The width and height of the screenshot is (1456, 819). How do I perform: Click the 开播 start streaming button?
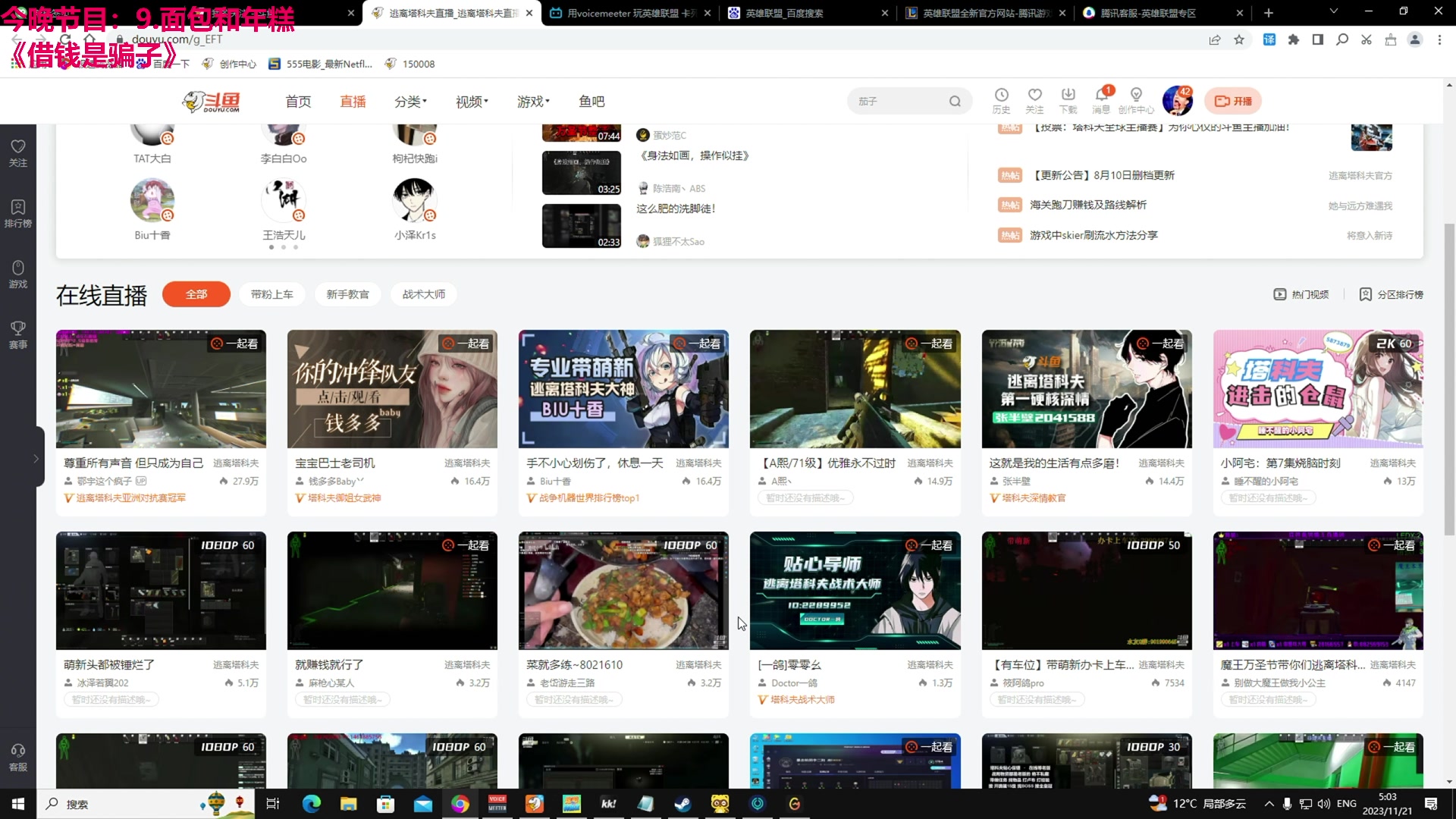pos(1233,101)
